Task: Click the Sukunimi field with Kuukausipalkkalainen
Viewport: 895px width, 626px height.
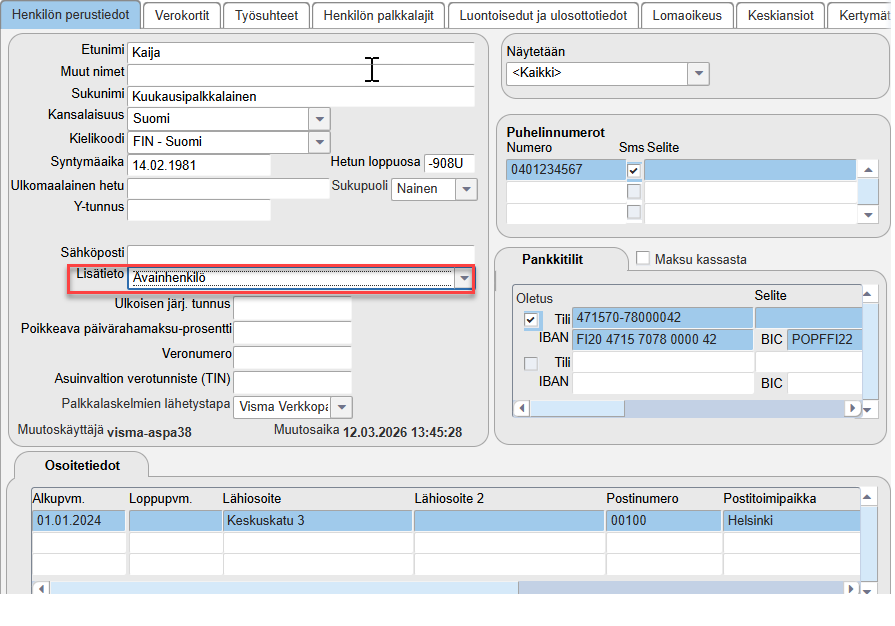Action: (x=301, y=96)
